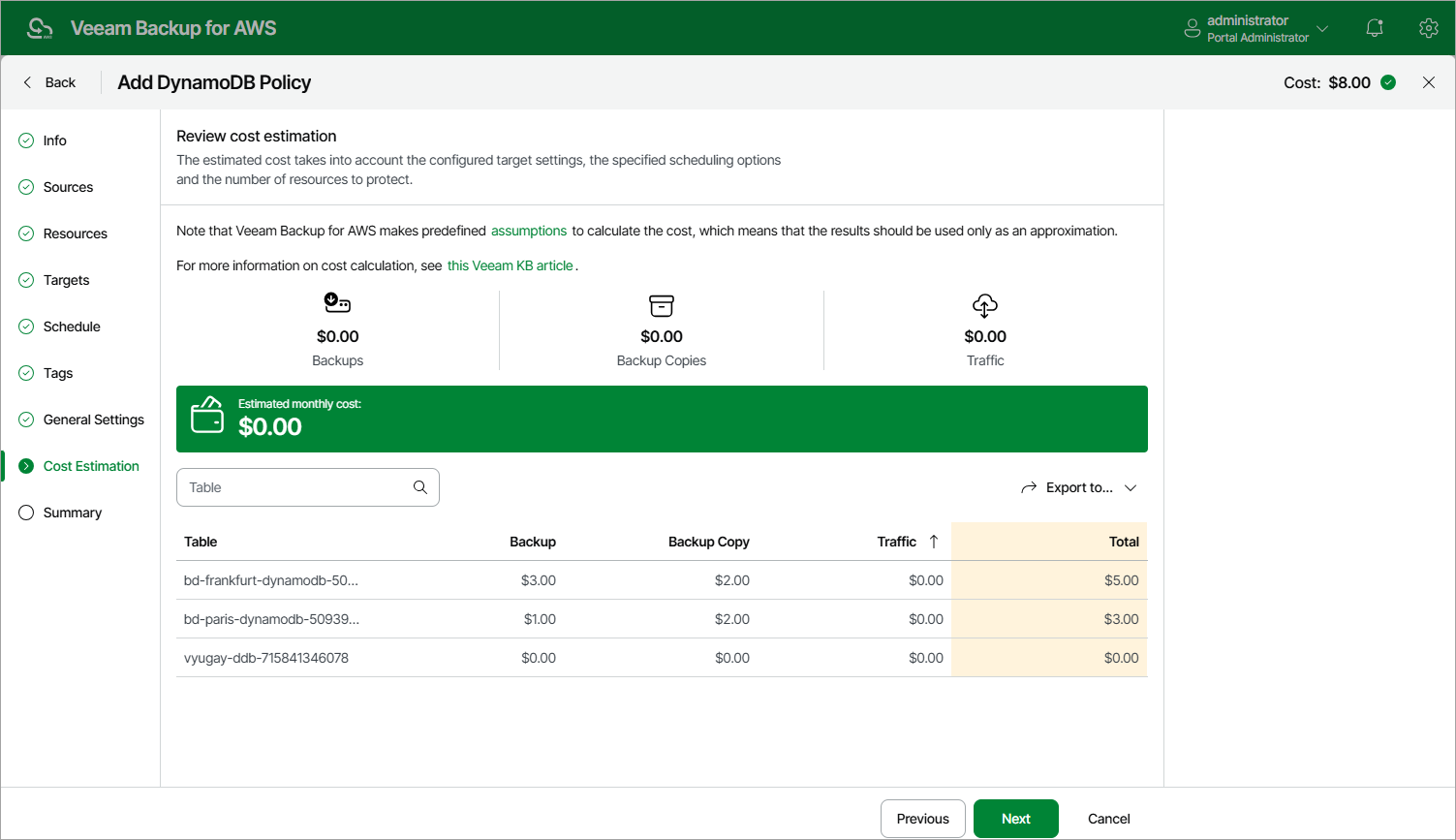Focus the Table search field
This screenshot has width=1456, height=840.
(x=308, y=487)
